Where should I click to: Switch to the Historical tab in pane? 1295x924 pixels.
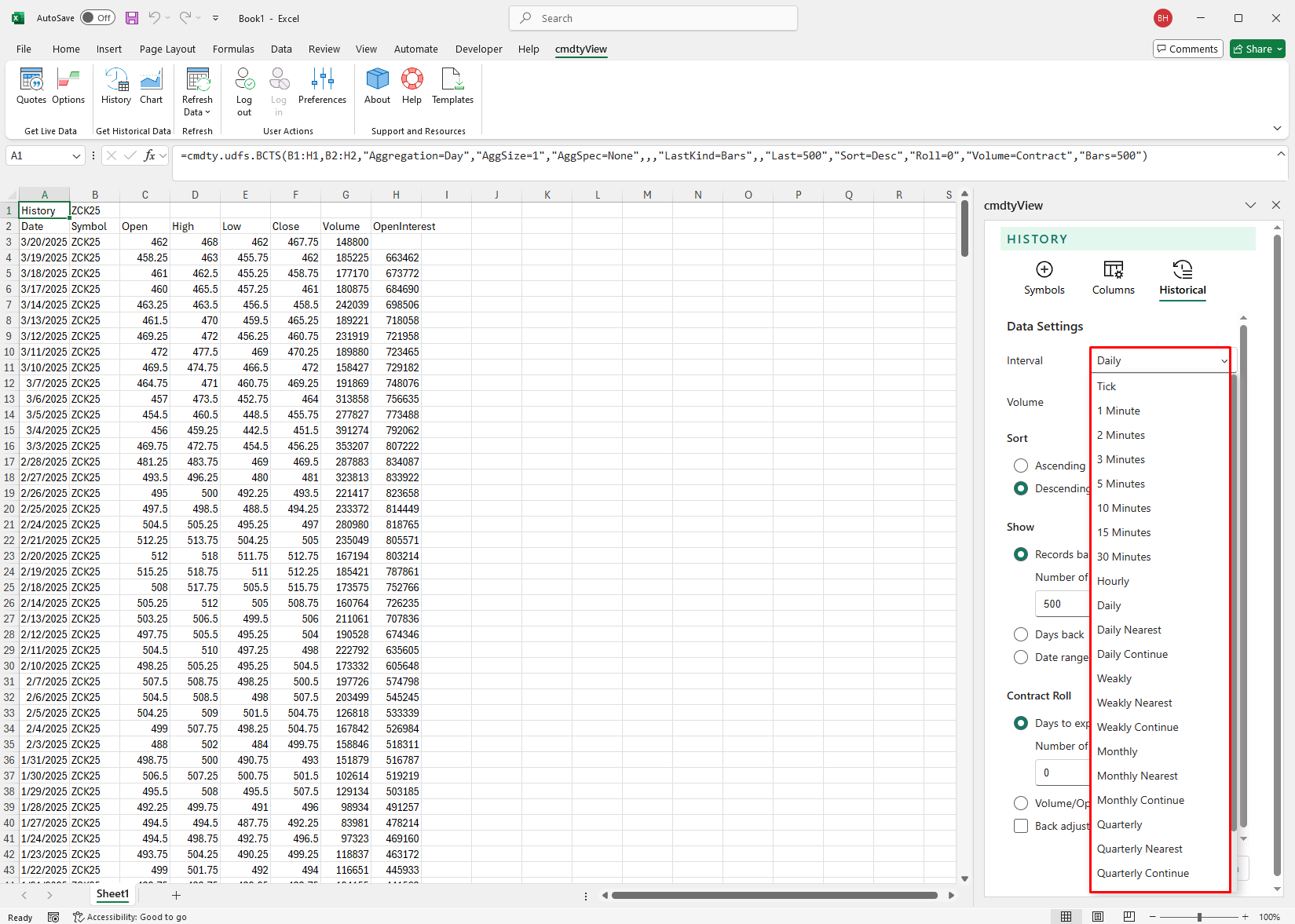1182,278
